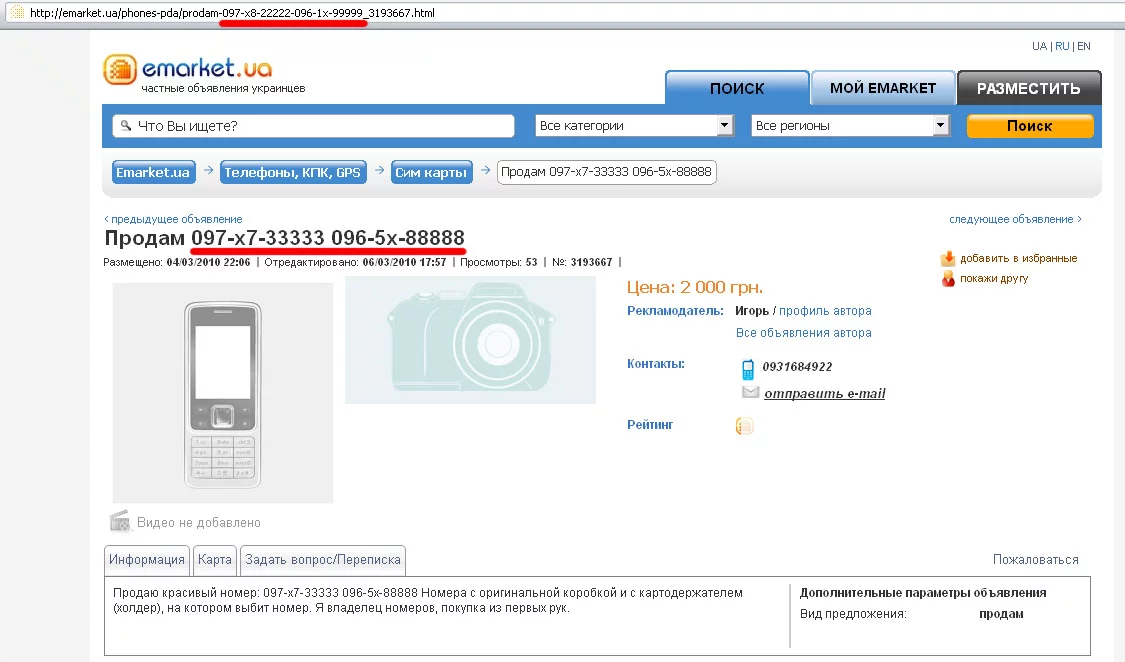Click the orange rating icon
Viewport: 1125px width, 662px height.
(x=745, y=426)
